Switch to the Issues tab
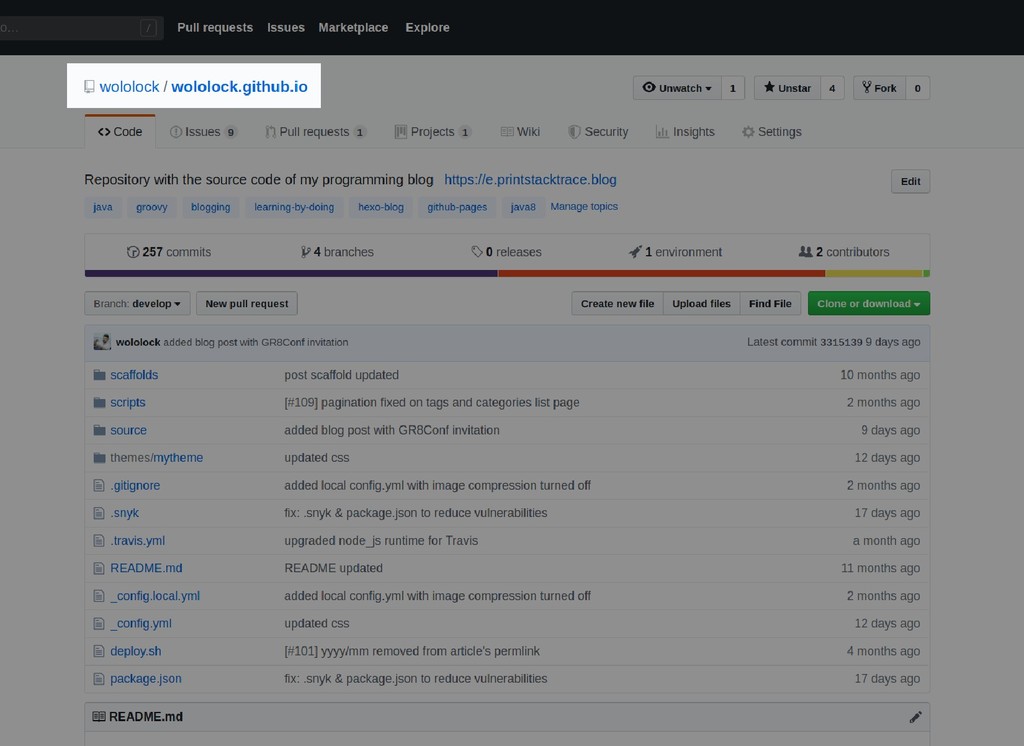 tap(203, 132)
